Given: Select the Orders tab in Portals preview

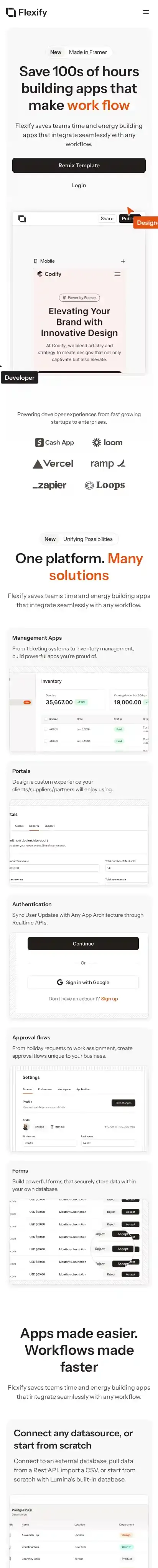Looking at the screenshot, I should 20,826.
